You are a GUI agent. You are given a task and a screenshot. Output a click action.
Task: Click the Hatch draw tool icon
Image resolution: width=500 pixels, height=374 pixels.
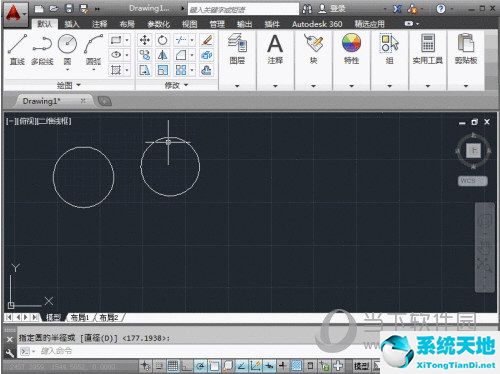[116, 70]
